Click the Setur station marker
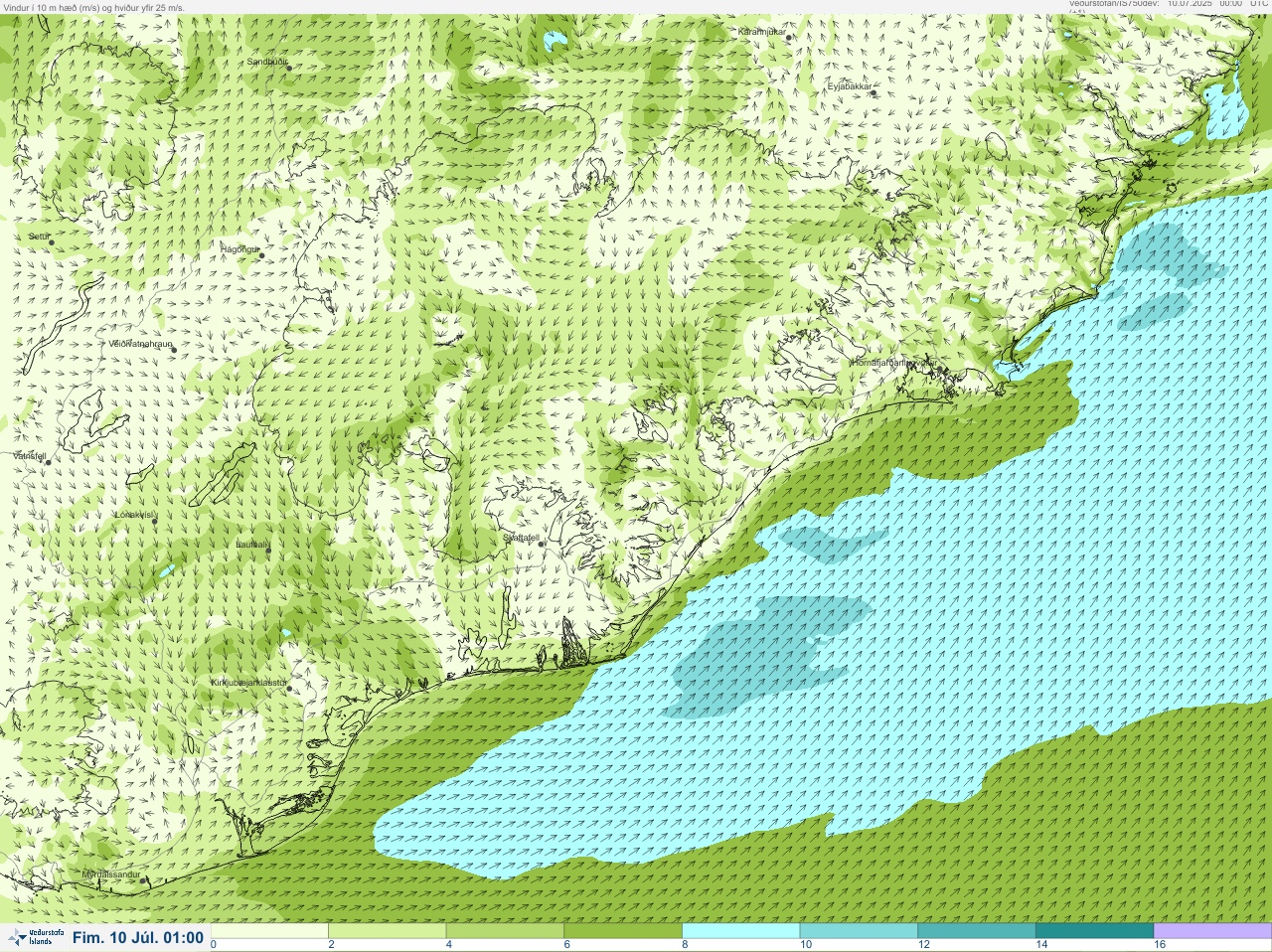Viewport: 1272px width, 952px height. tap(51, 242)
